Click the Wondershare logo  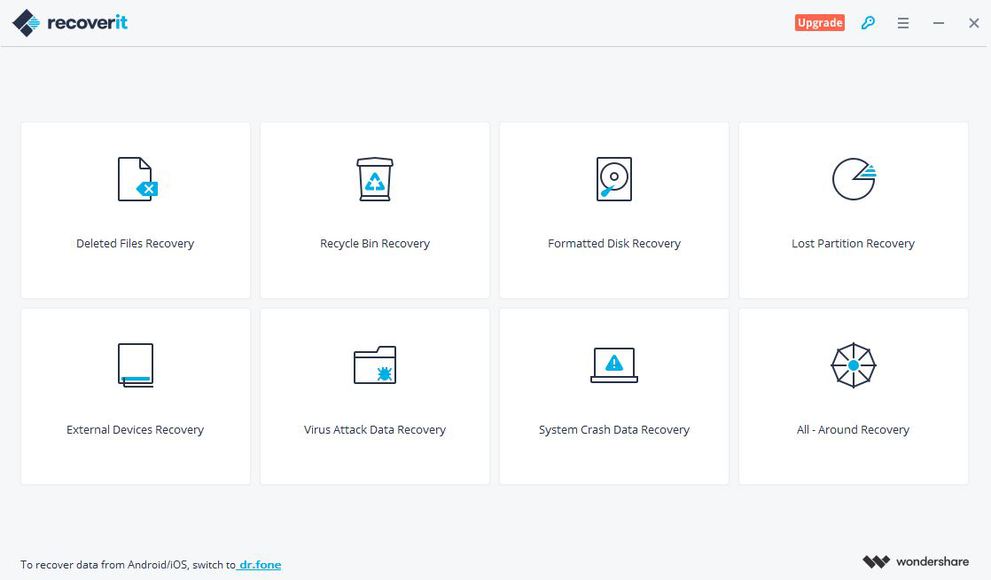tap(916, 561)
